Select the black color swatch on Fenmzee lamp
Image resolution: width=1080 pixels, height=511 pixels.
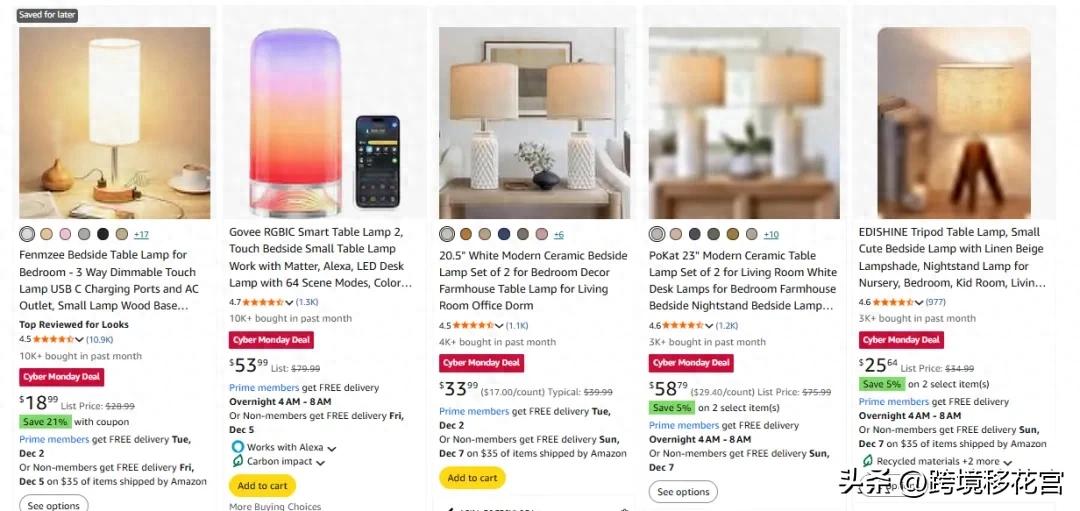pos(103,234)
